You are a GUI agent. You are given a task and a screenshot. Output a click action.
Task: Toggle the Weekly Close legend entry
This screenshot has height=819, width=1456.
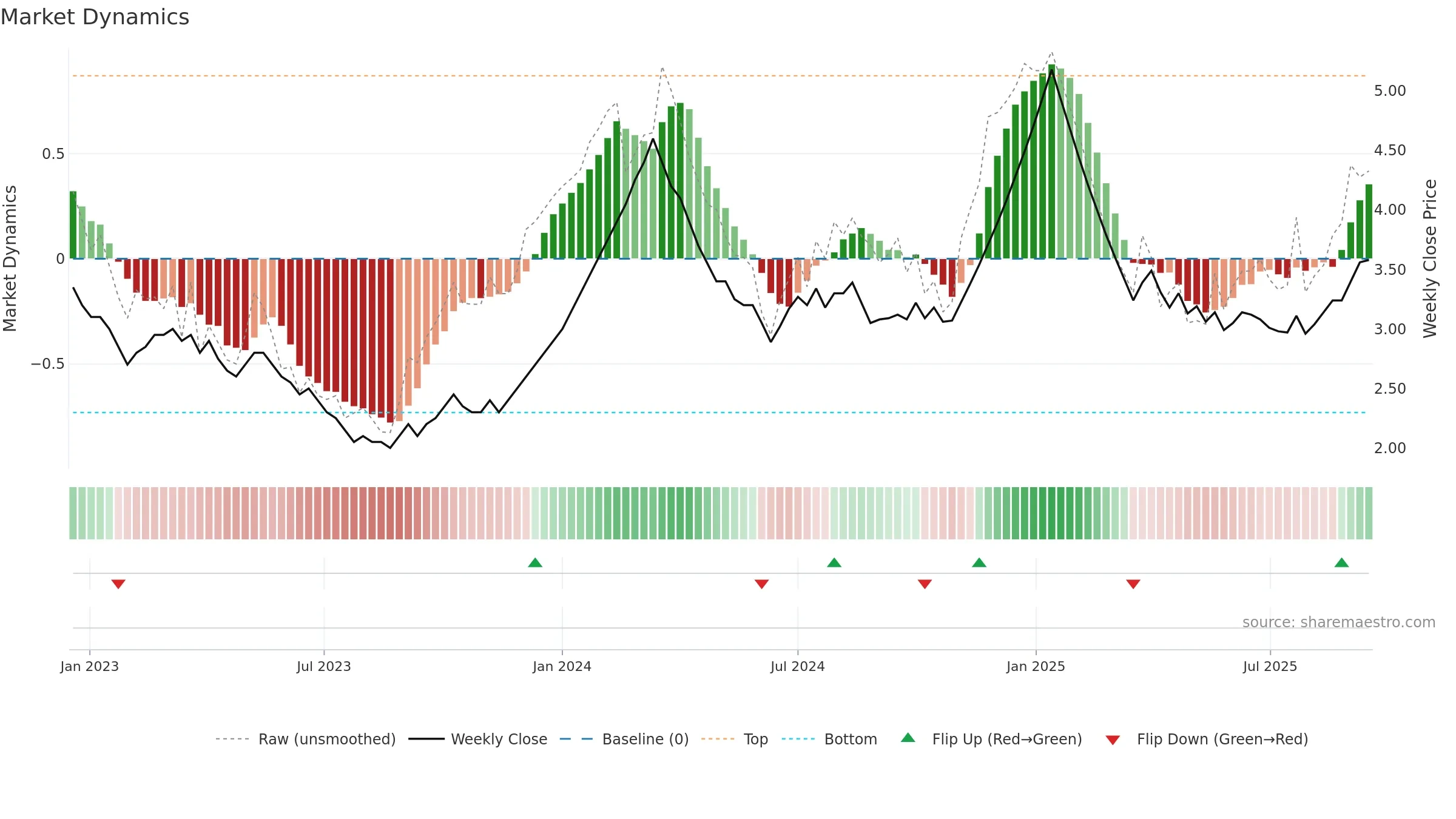(478, 739)
